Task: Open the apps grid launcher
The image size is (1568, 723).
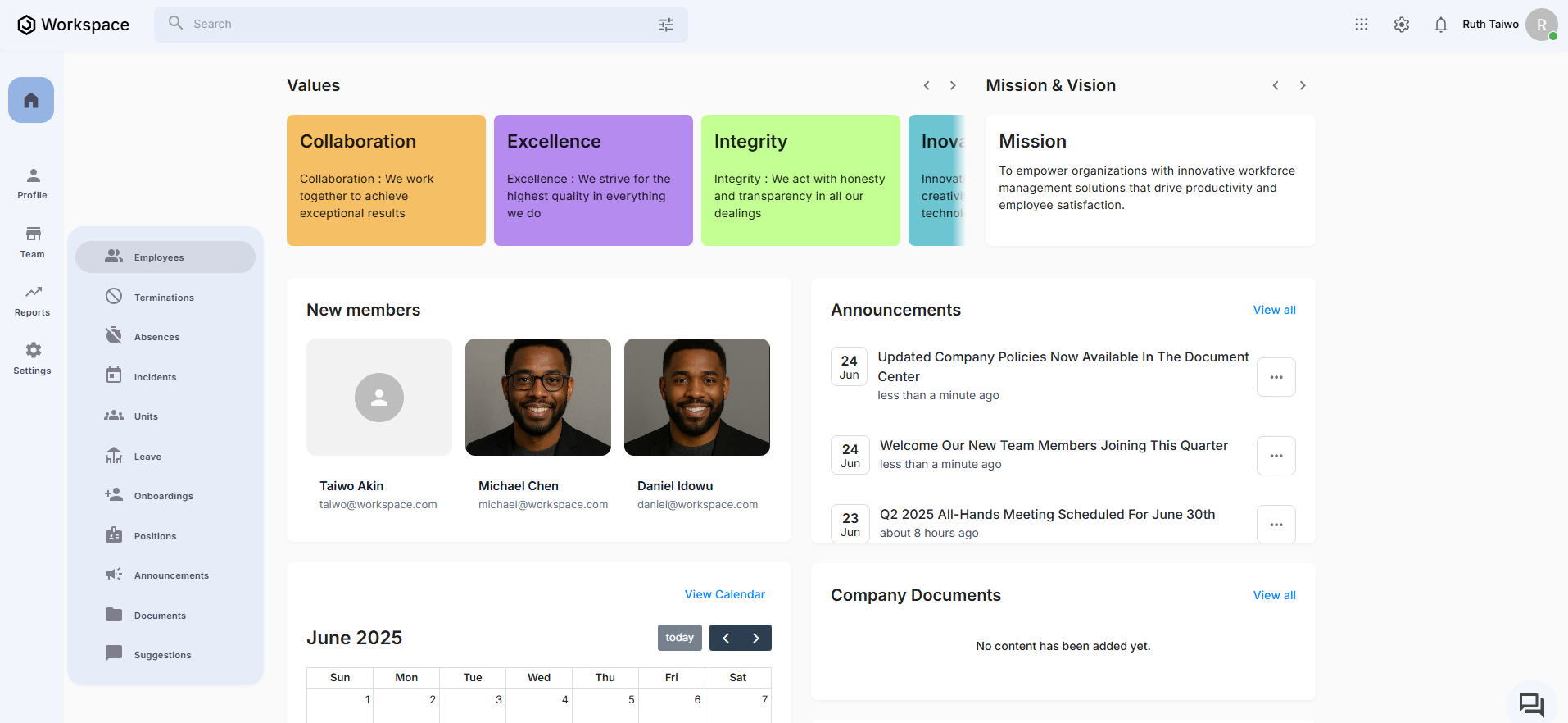Action: (x=1361, y=25)
